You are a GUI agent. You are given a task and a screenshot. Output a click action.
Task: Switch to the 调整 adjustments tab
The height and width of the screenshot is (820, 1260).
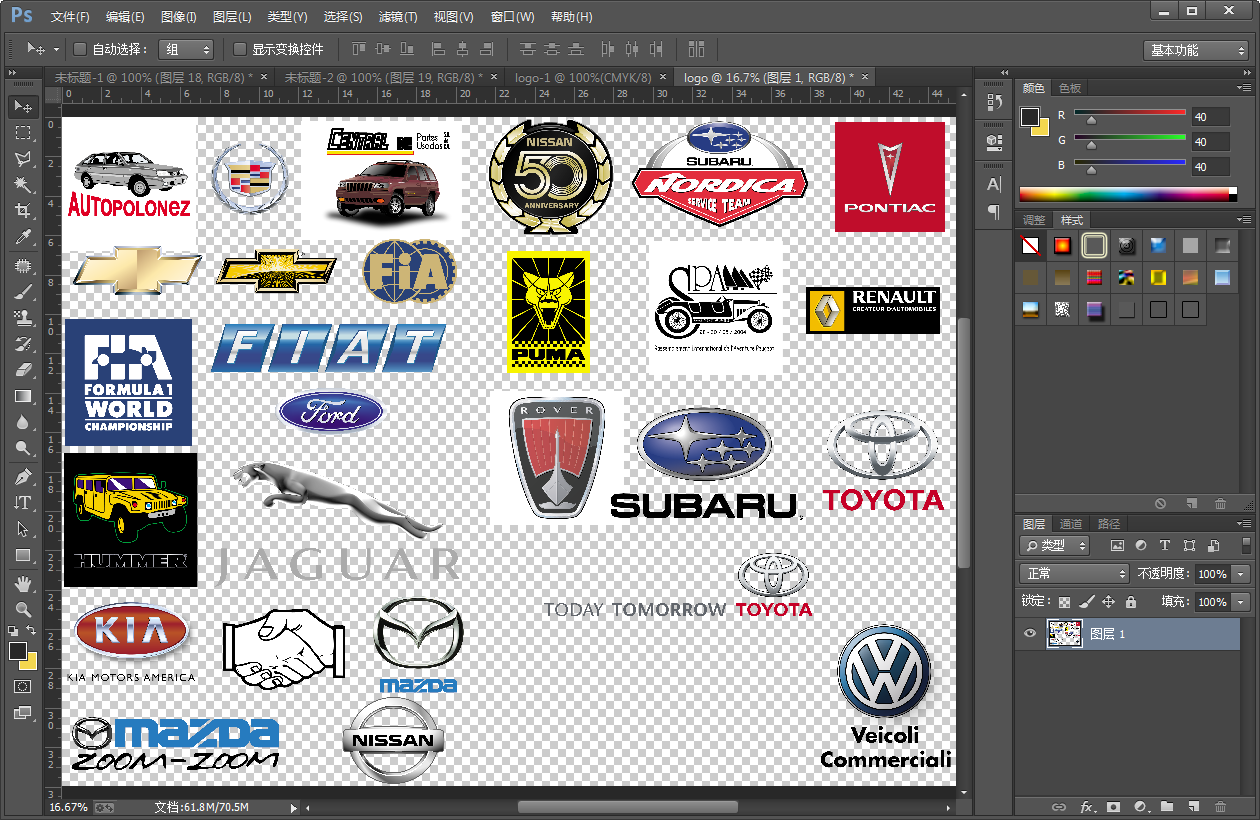(1033, 220)
